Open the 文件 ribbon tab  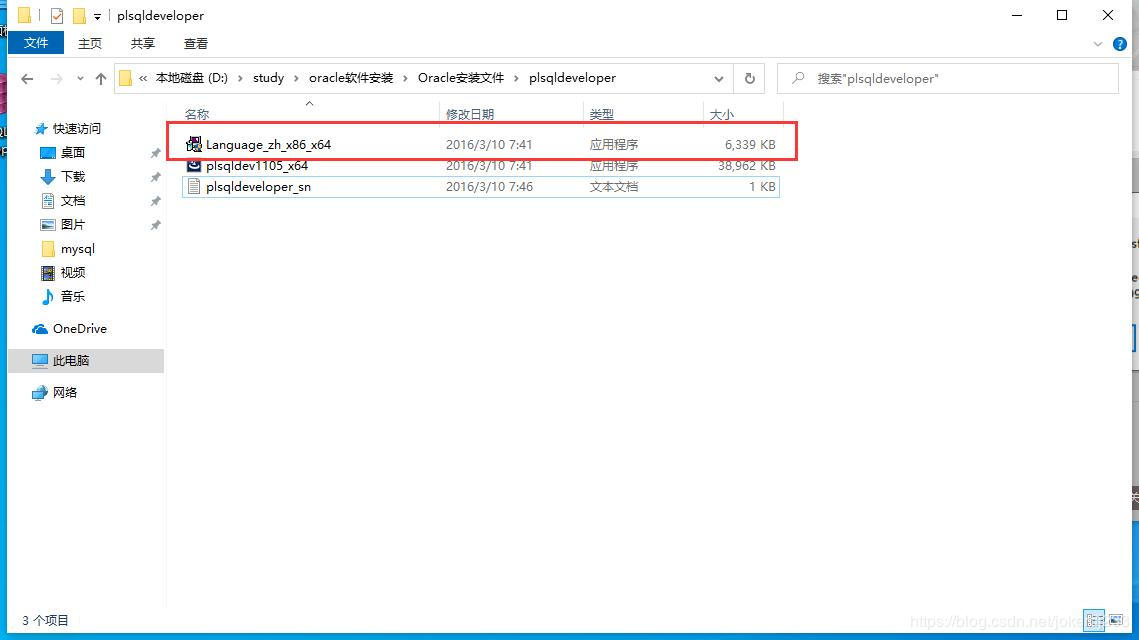pos(36,43)
